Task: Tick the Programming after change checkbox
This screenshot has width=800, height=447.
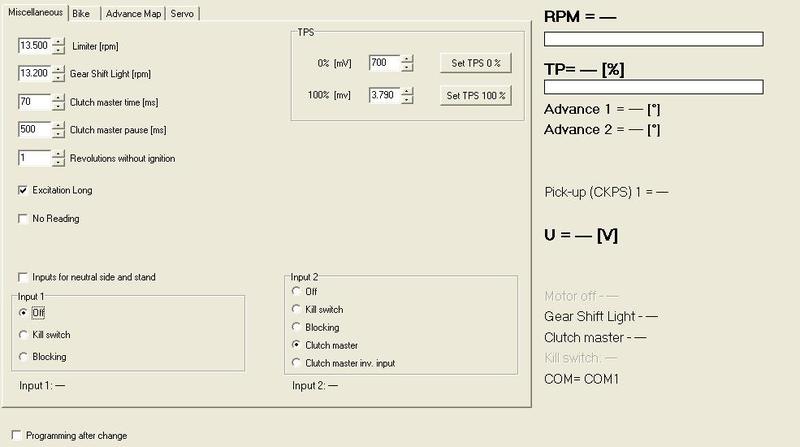Action: coord(15,436)
